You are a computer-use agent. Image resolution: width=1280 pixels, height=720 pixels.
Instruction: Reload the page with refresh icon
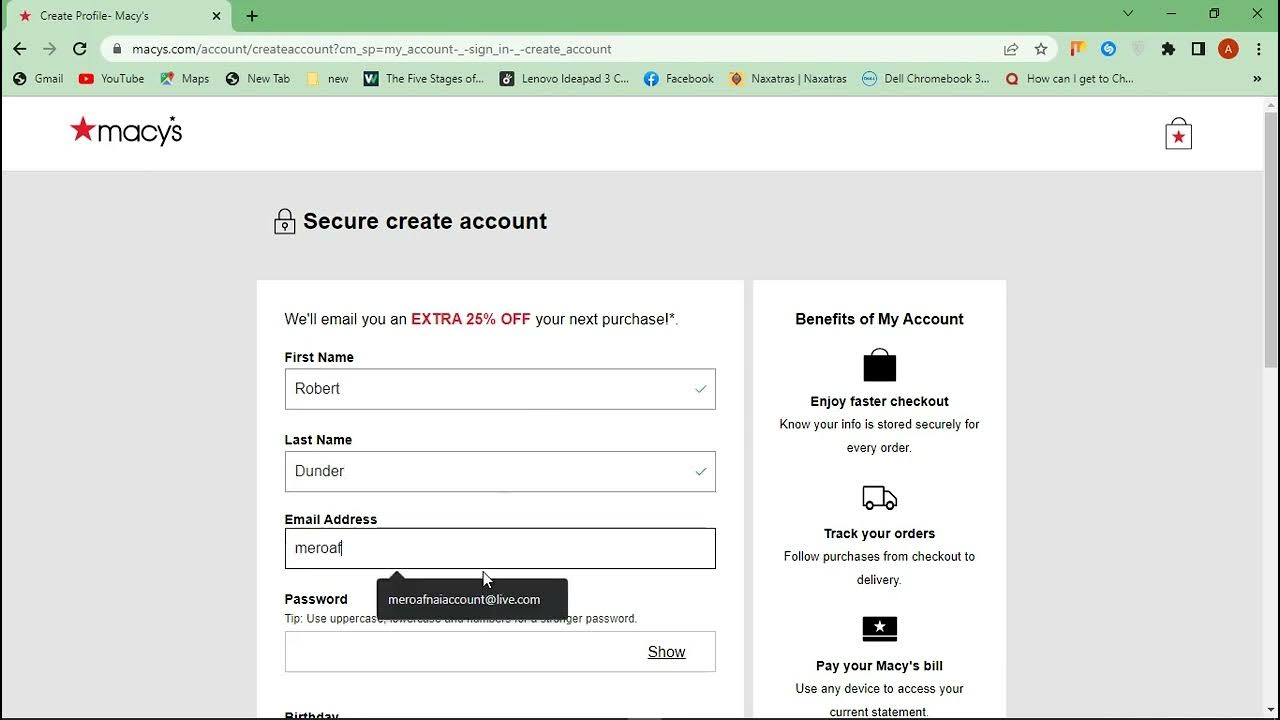pyautogui.click(x=80, y=49)
